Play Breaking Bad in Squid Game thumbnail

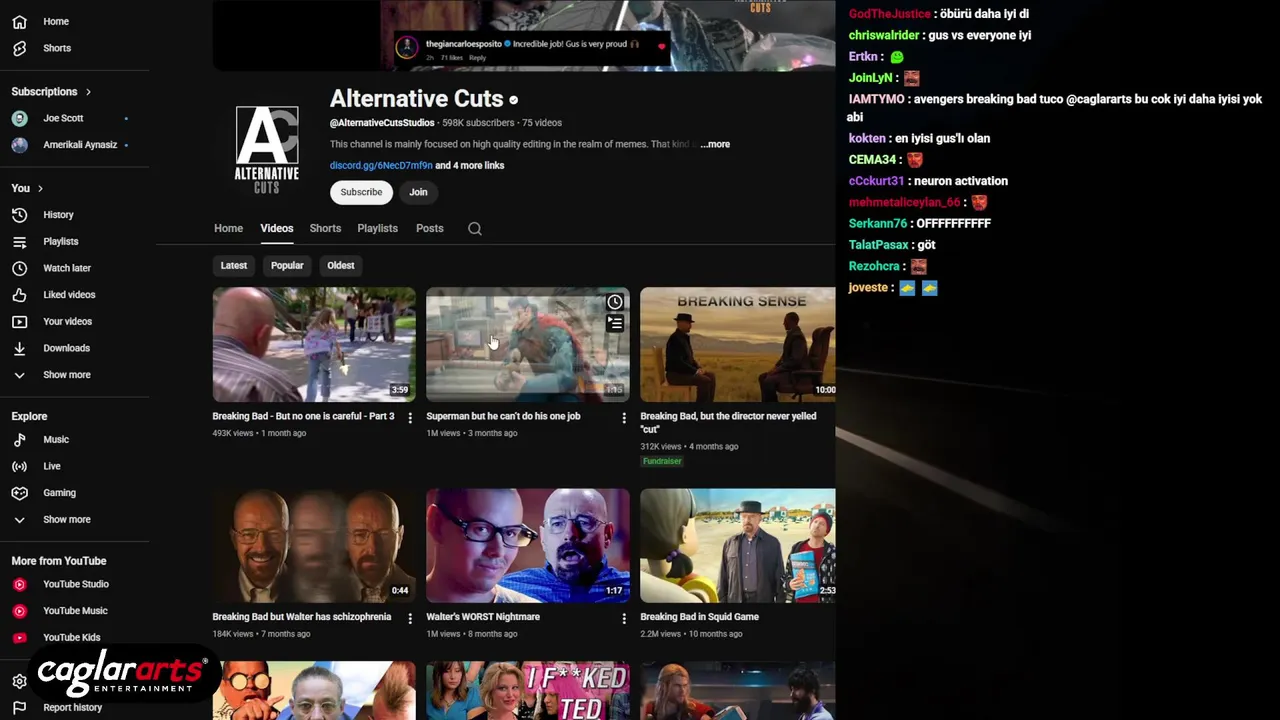[x=738, y=546]
